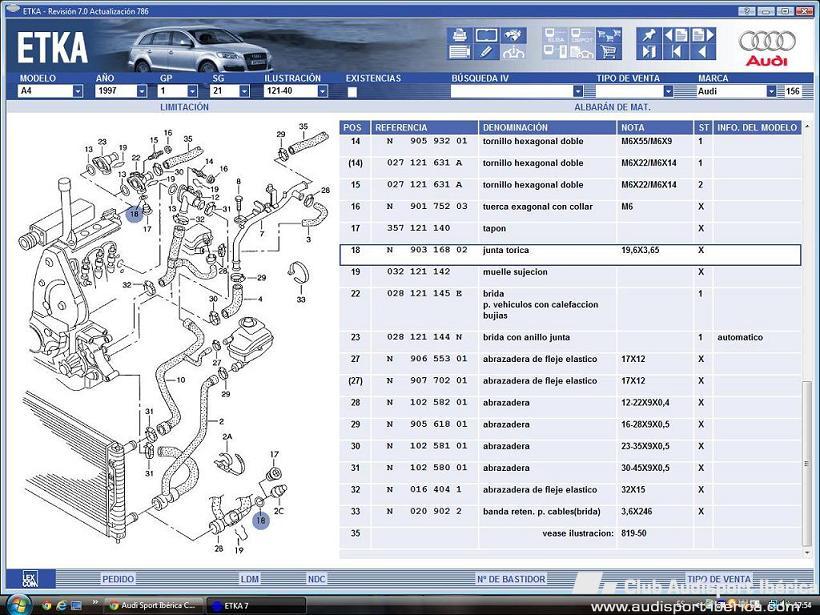Click the LDM button in bottom bar
This screenshot has width=820, height=615.
pyautogui.click(x=250, y=579)
